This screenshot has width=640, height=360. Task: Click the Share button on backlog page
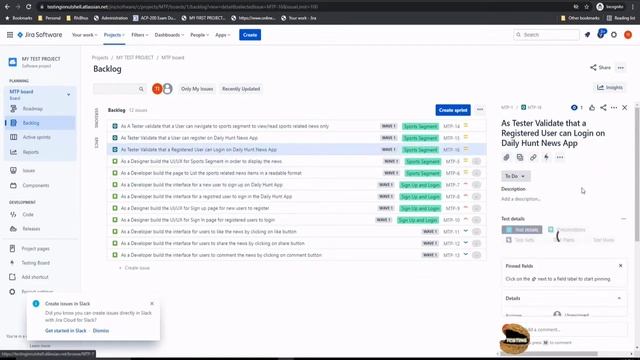click(600, 68)
